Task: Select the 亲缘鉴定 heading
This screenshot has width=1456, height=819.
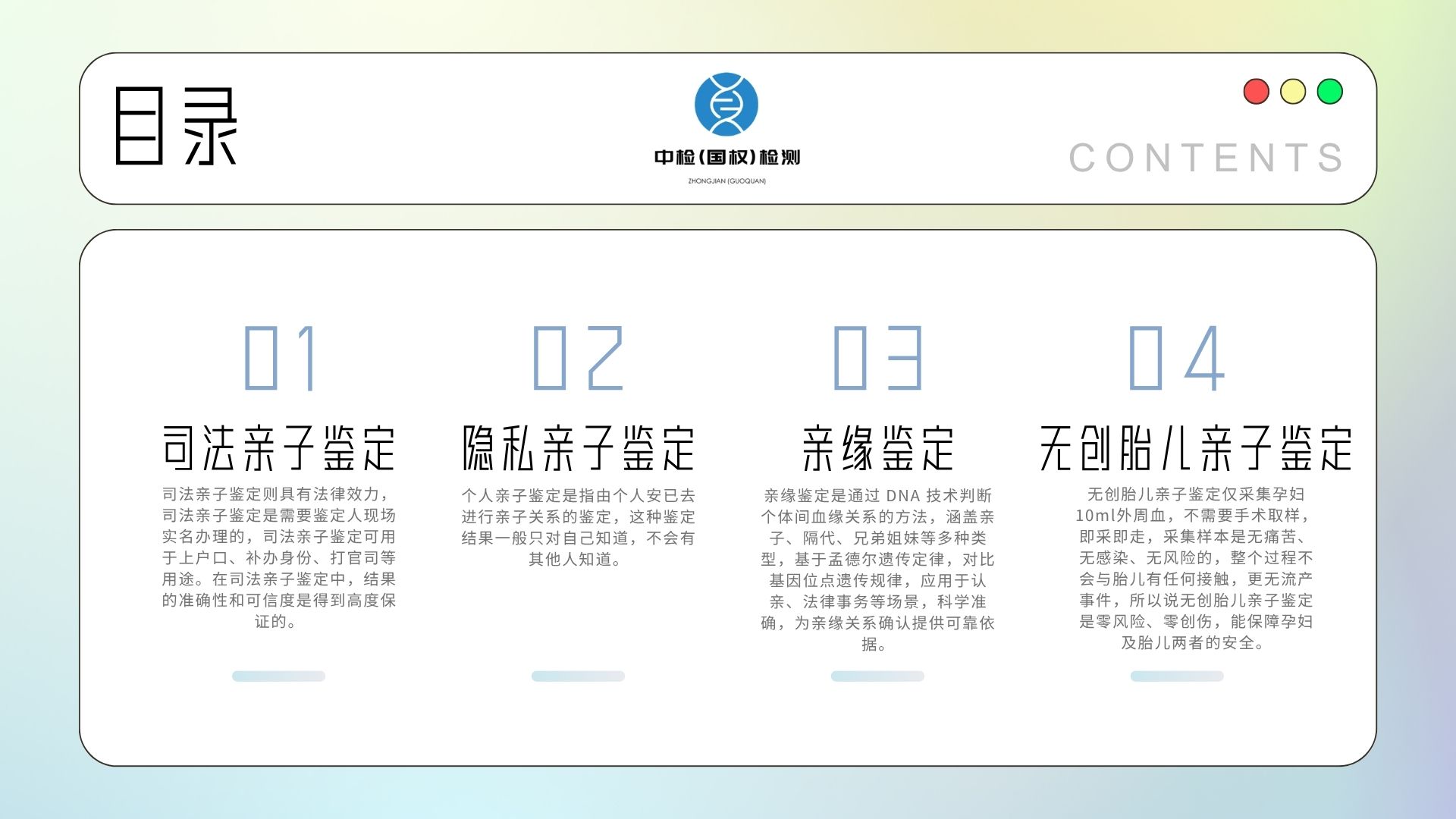Action: (877, 447)
